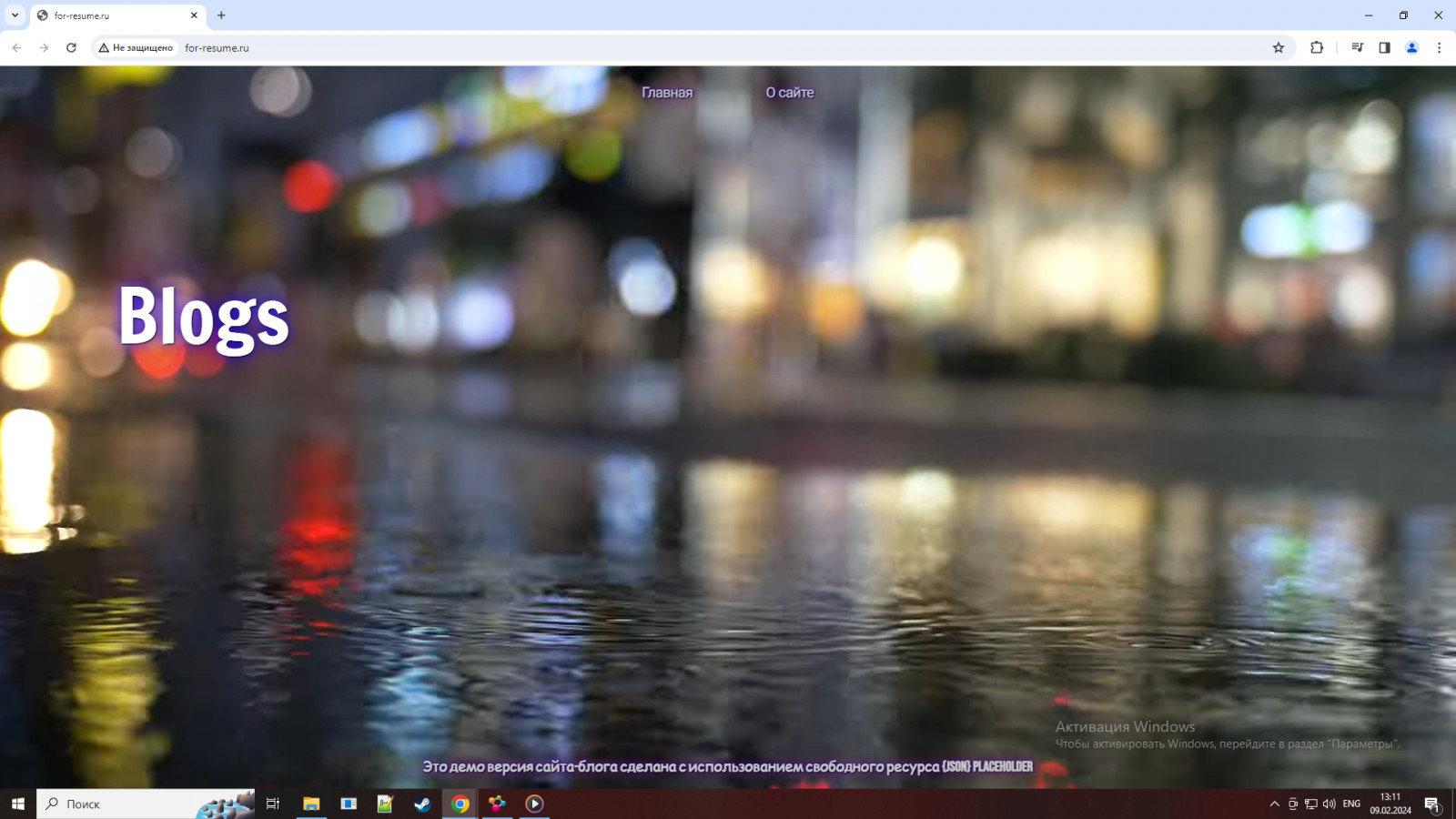The height and width of the screenshot is (819, 1456).
Task: Open the media controls icon in toolbar
Action: [1357, 47]
